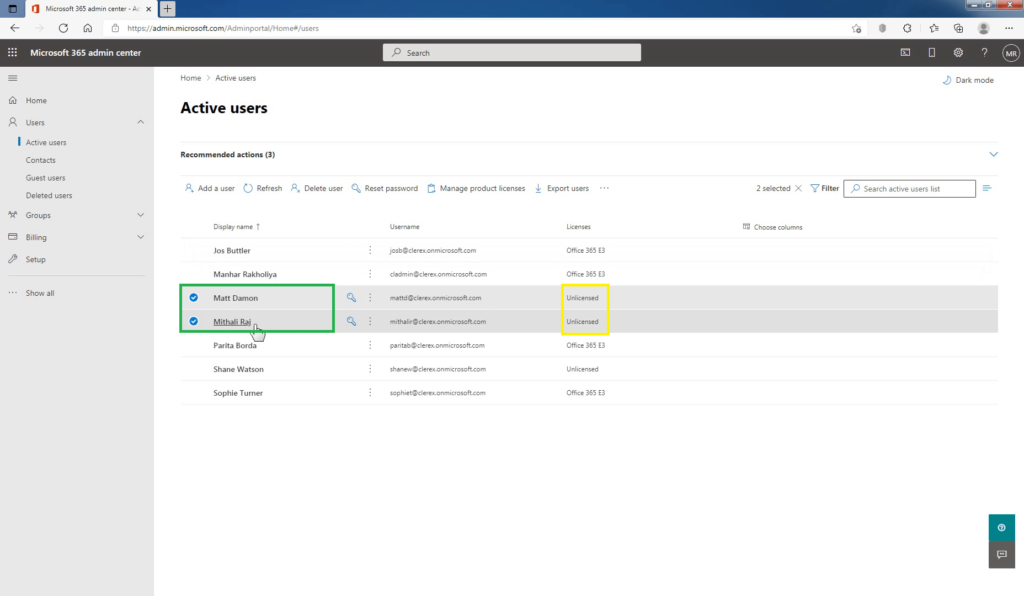The image size is (1024, 596).
Task: Open more actions dots for Sophie Turner
Action: (x=370, y=393)
